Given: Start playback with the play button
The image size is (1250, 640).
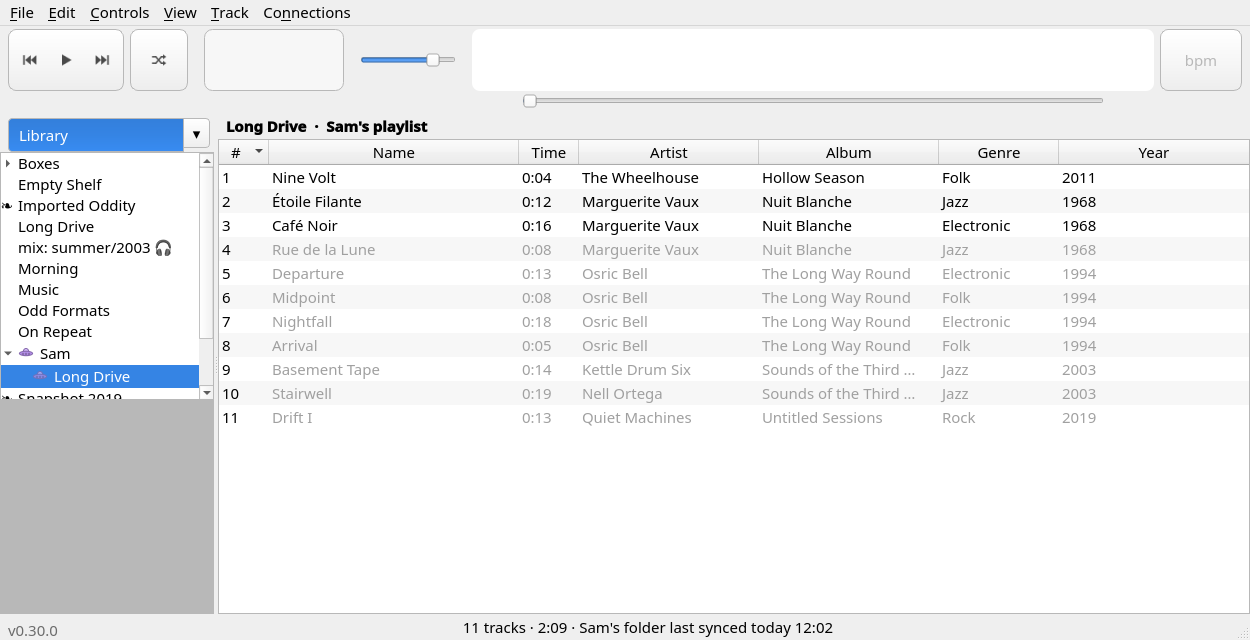Looking at the screenshot, I should tap(66, 60).
